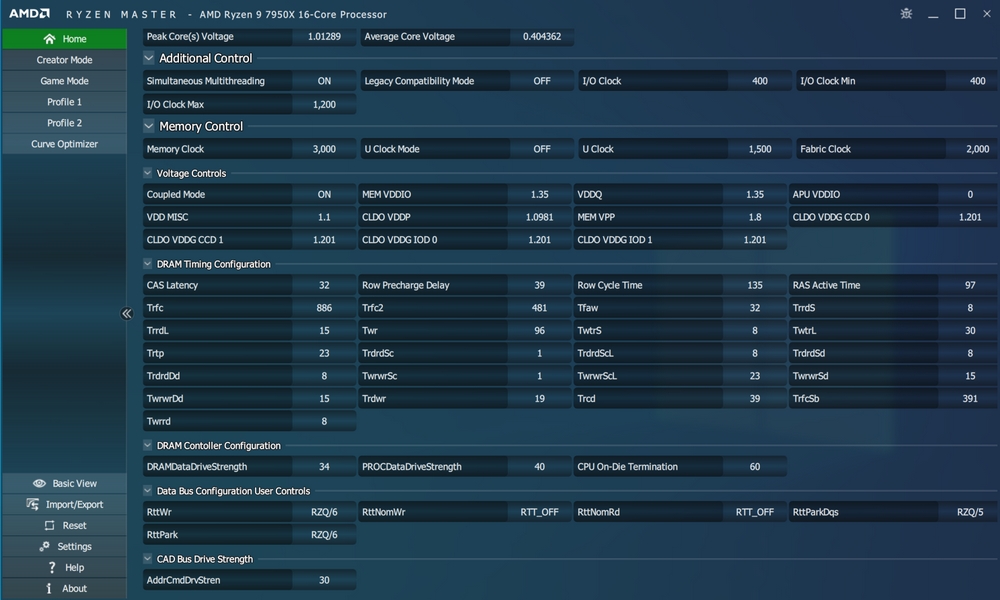Collapse DRAM Timing Configuration subsection

pyautogui.click(x=147, y=263)
